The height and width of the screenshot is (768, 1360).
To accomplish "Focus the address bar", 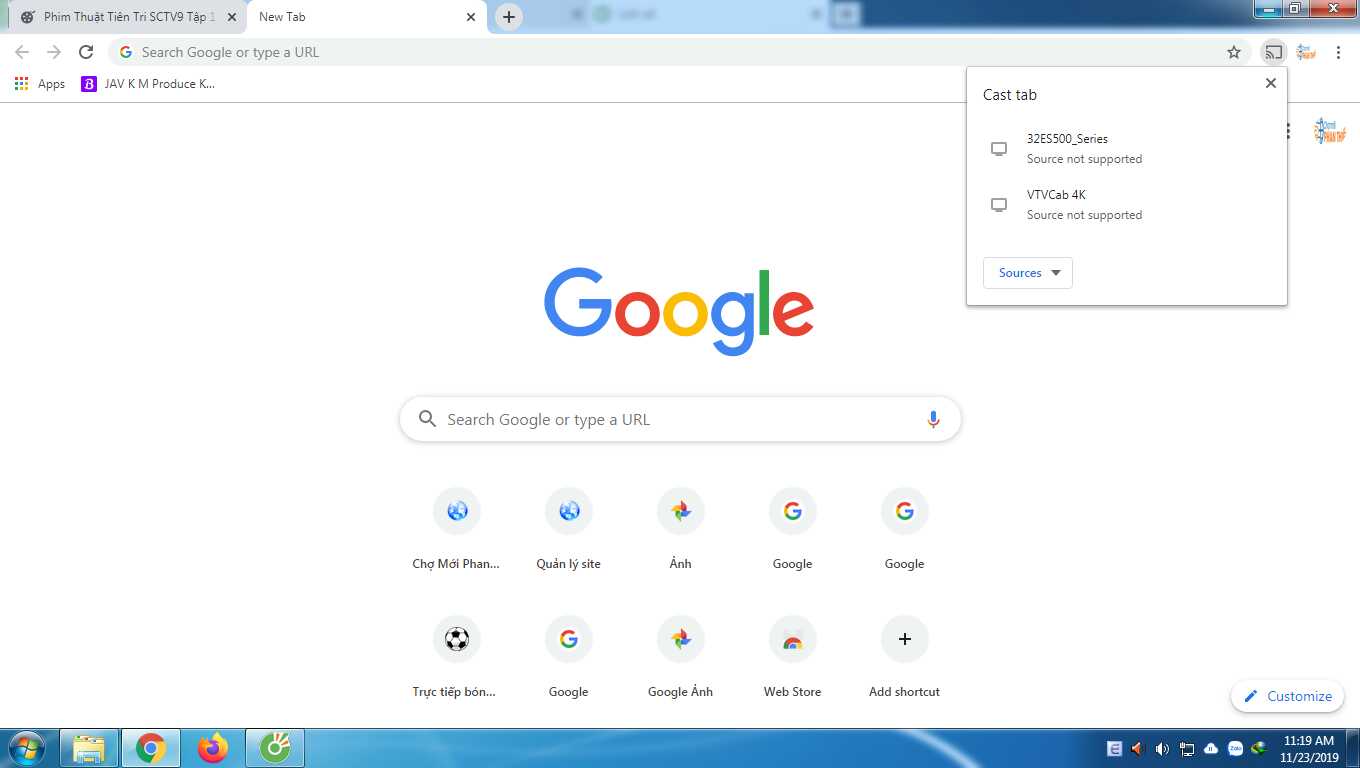I will 680,52.
